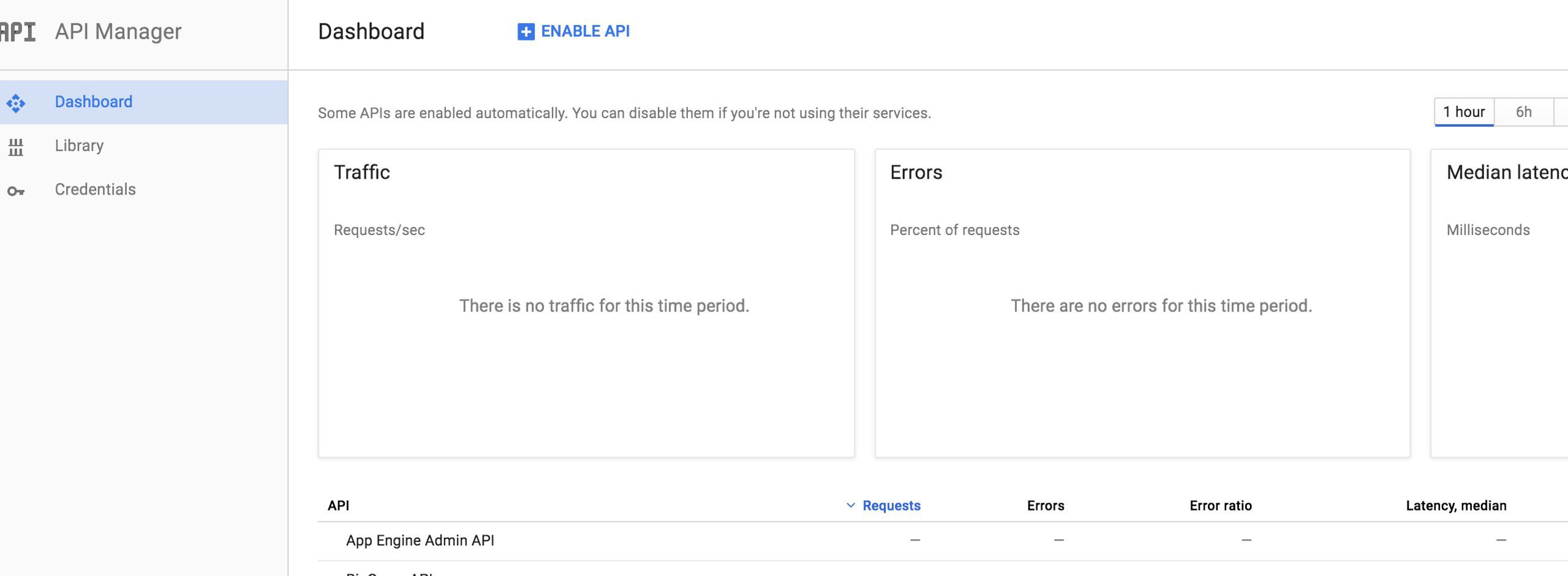The height and width of the screenshot is (576, 1568).
Task: Switch to the 6h time range
Action: (1523, 112)
